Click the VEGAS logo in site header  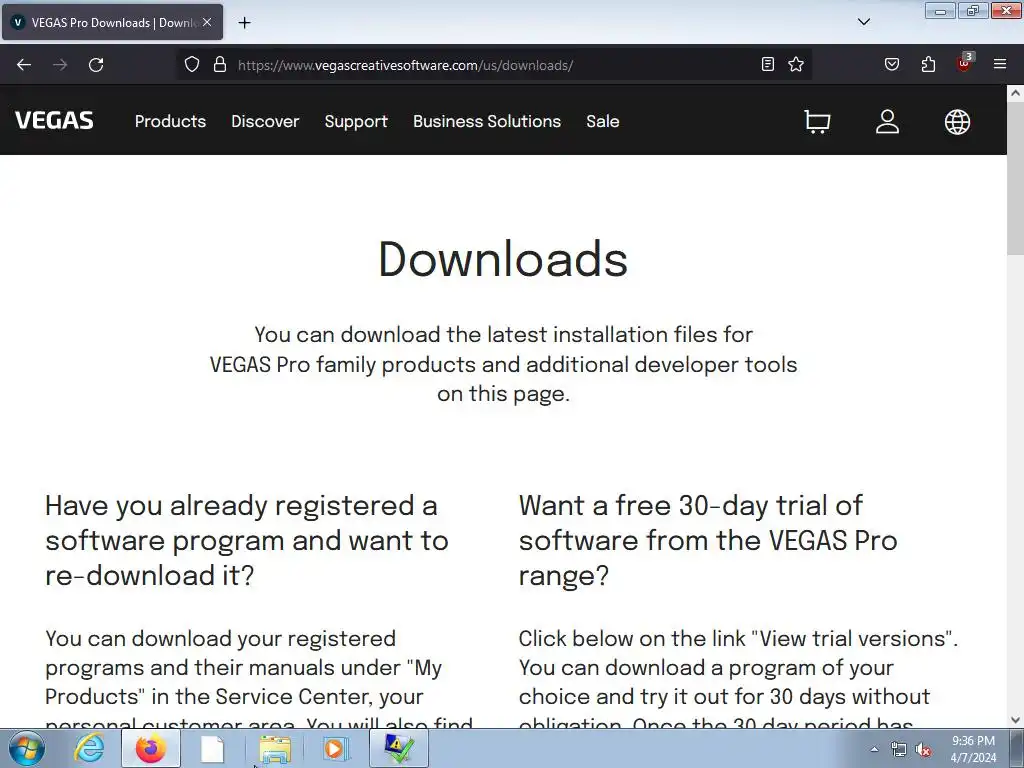pyautogui.click(x=54, y=121)
